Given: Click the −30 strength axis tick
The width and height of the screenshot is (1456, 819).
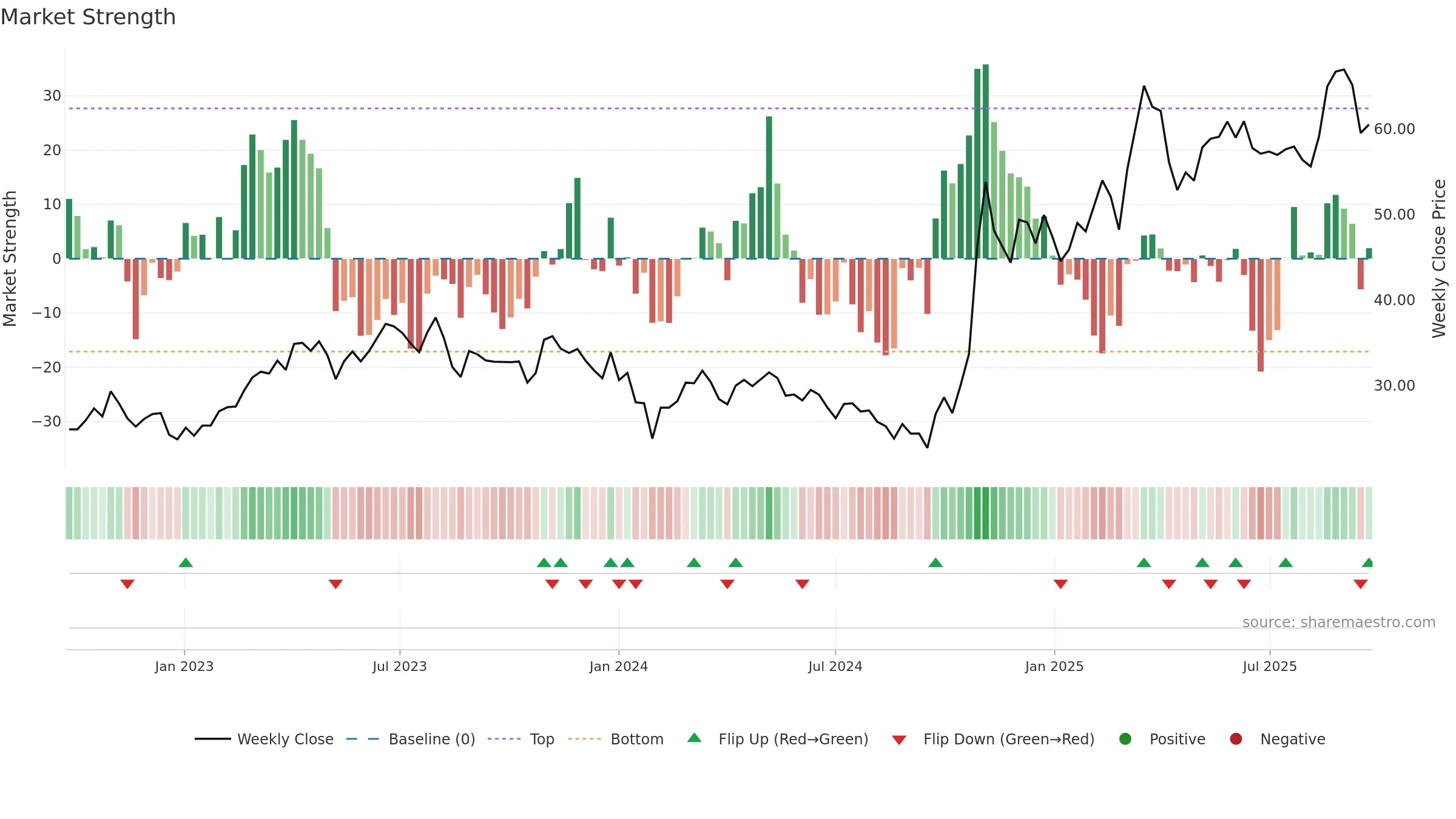Looking at the screenshot, I should point(47,422).
